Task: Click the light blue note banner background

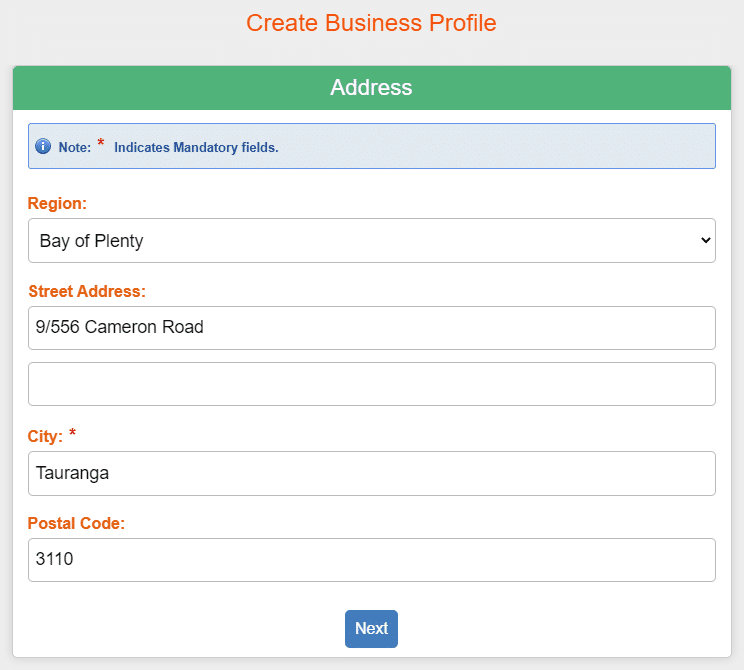Action: tap(474, 146)
